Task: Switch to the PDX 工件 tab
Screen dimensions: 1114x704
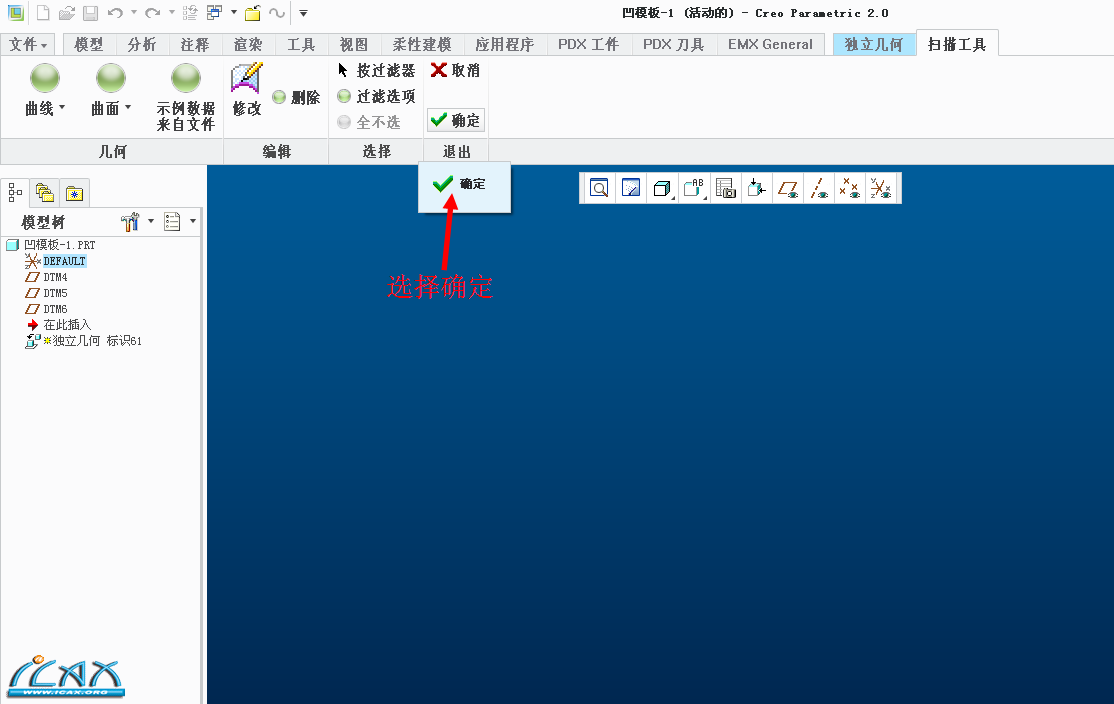Action: [x=588, y=45]
